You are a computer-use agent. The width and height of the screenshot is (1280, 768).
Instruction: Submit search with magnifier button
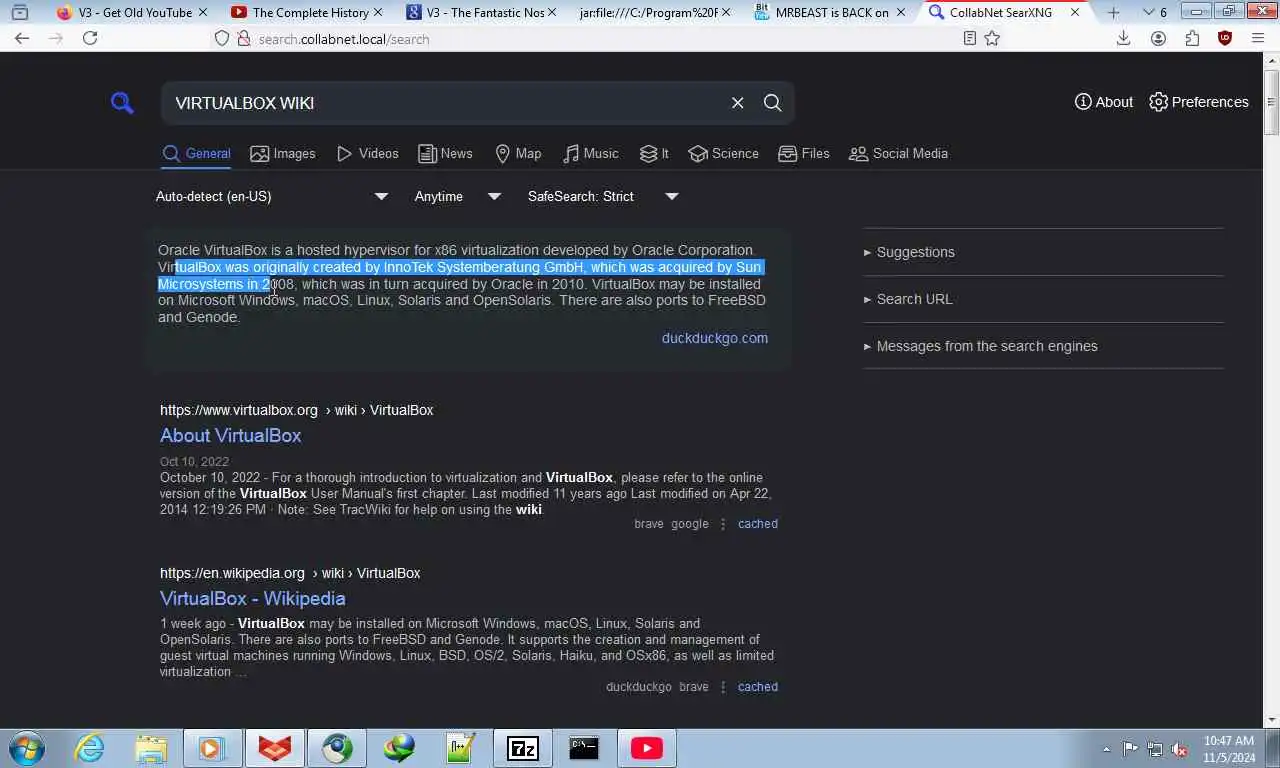click(773, 102)
